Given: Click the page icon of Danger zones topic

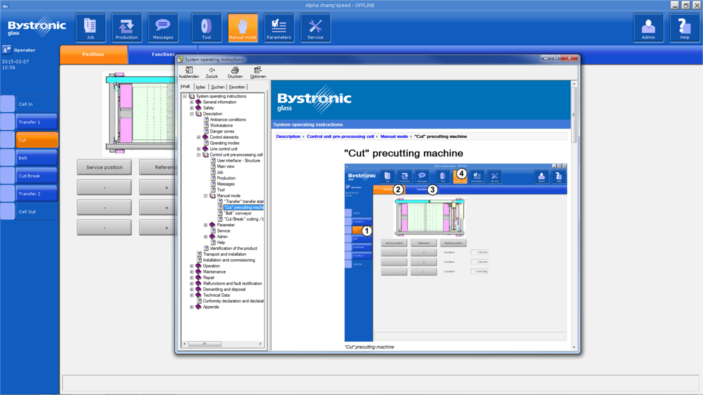Looking at the screenshot, I should coord(206,131).
